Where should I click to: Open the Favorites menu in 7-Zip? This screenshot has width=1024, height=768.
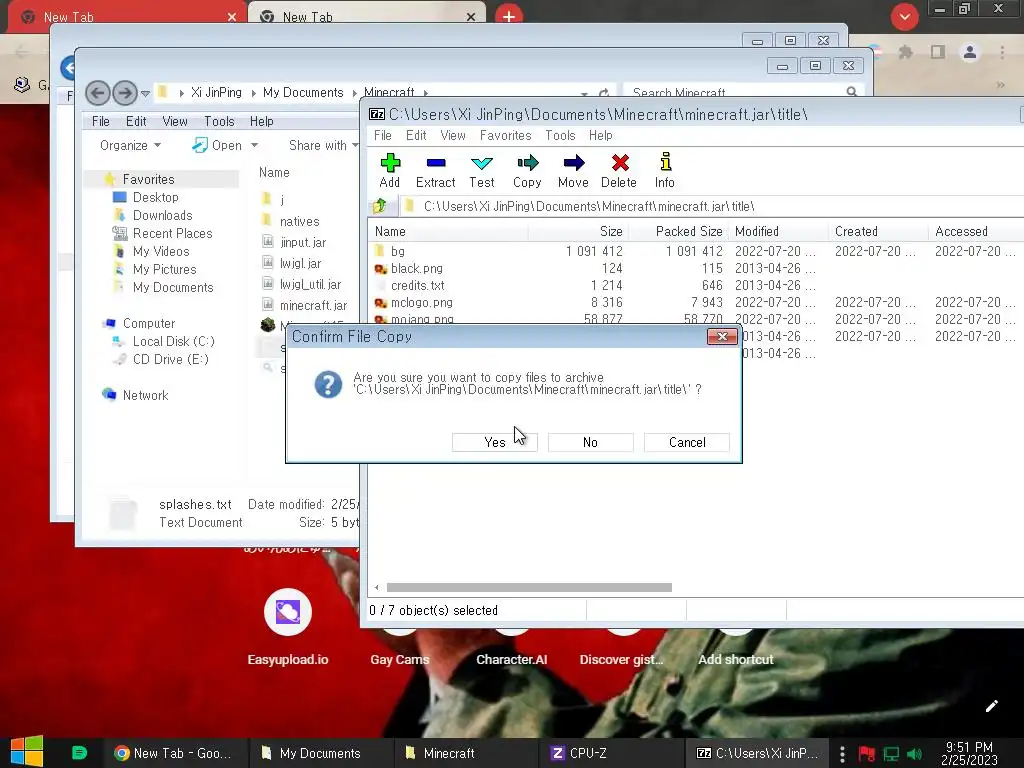pos(505,135)
